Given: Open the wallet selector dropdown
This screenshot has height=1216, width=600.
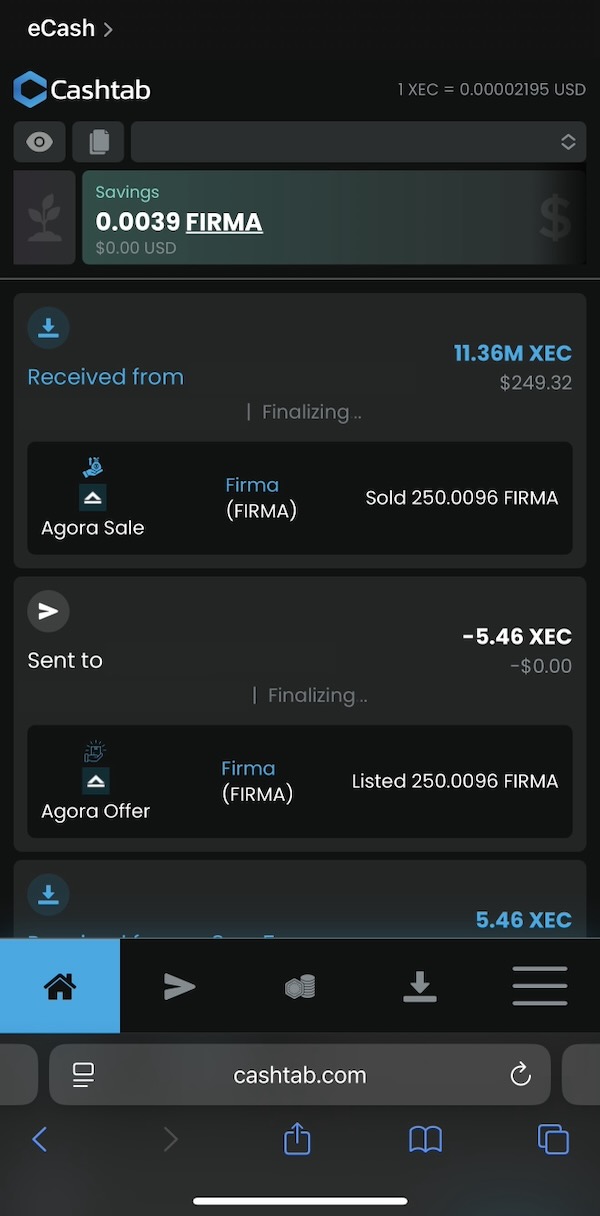Looking at the screenshot, I should coord(358,142).
